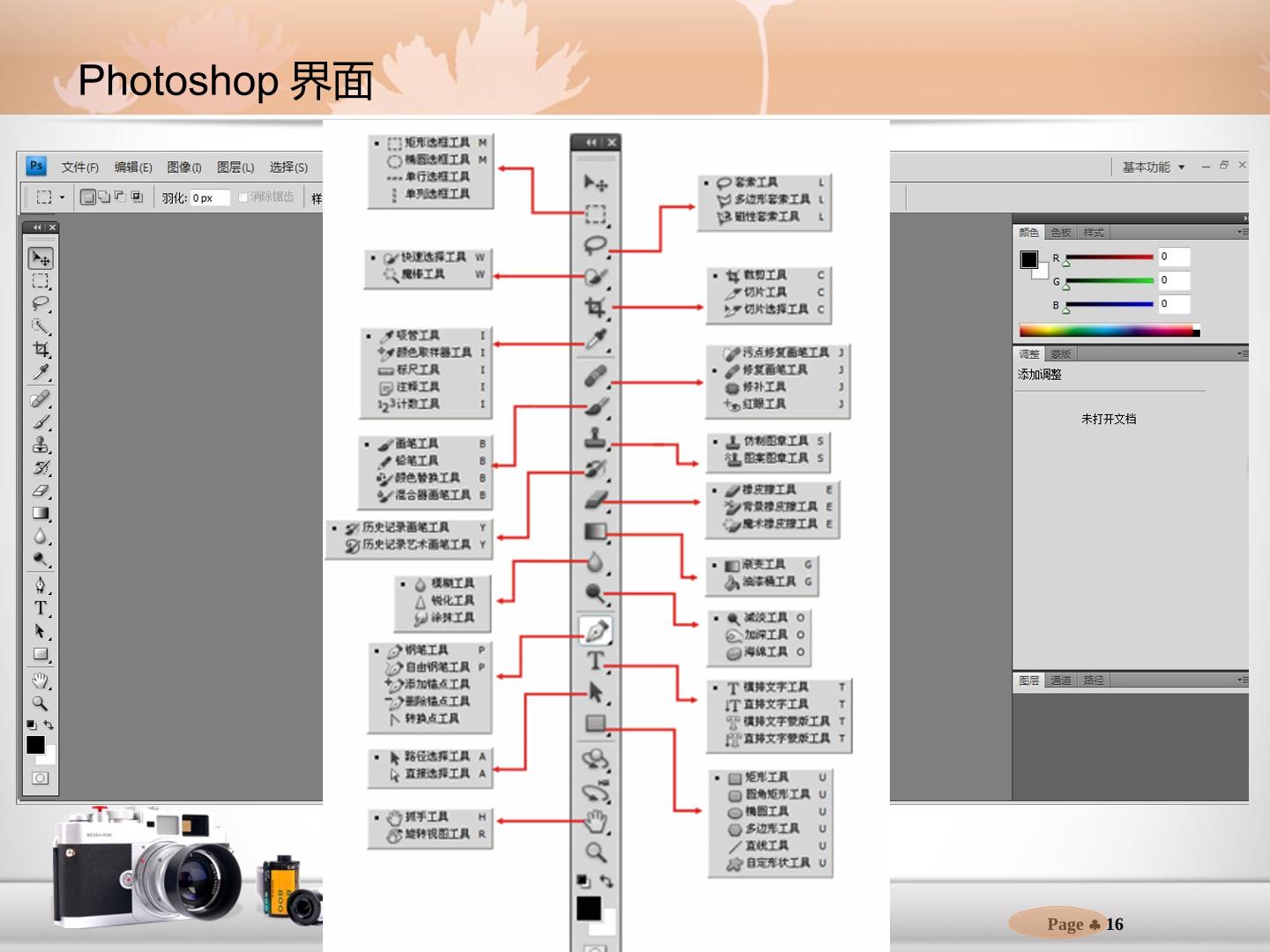Open the 文件(F) menu
Image resolution: width=1270 pixels, height=952 pixels.
tap(79, 167)
